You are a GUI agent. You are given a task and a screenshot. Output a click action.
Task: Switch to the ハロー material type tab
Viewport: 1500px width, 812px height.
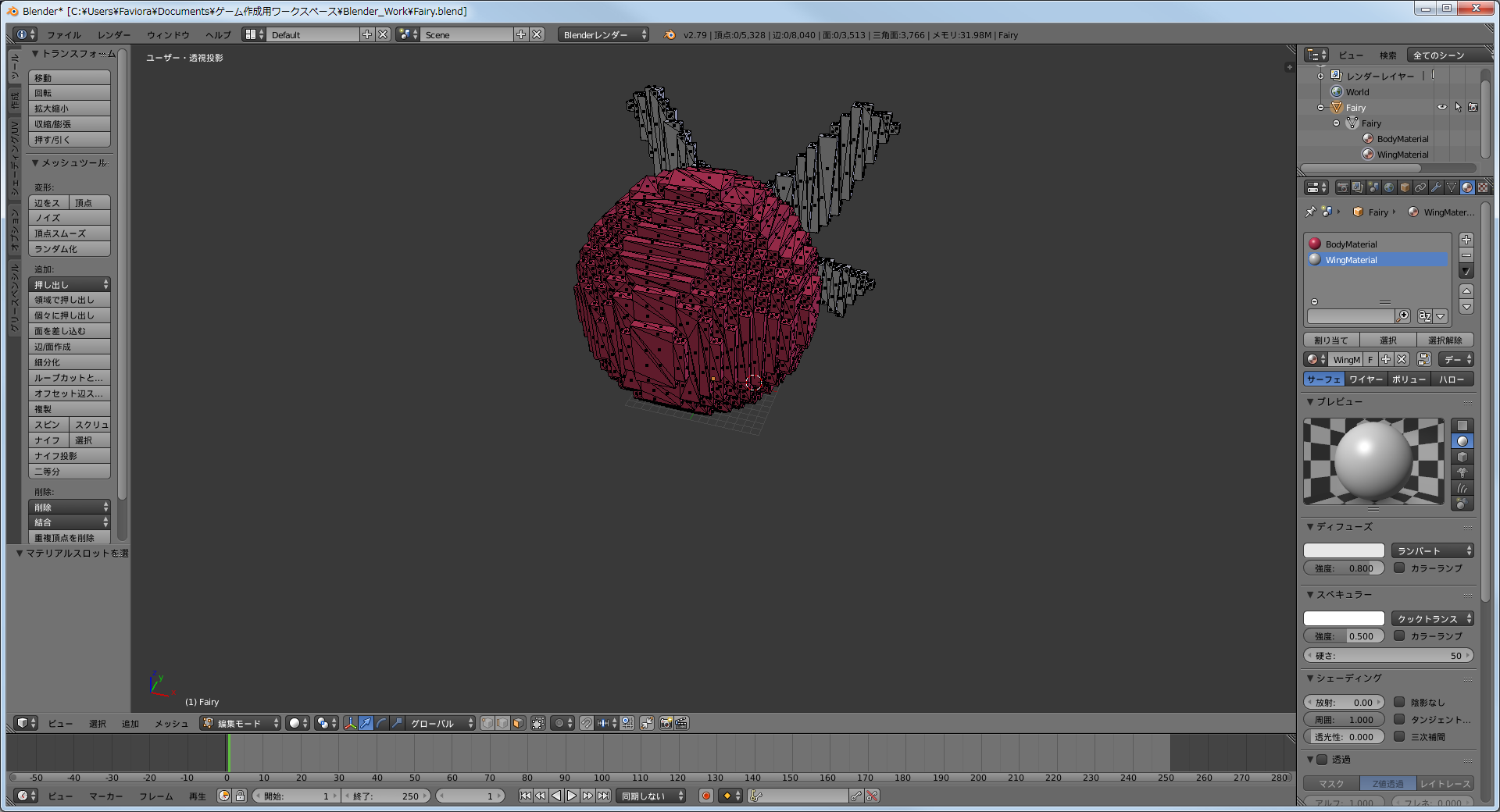coord(1452,379)
